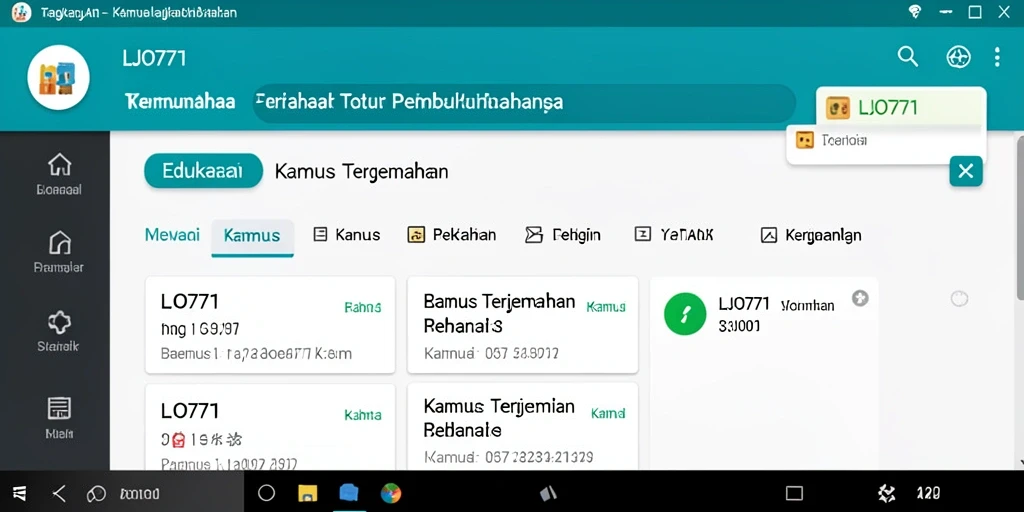Open the first LO771 card

click(270, 325)
